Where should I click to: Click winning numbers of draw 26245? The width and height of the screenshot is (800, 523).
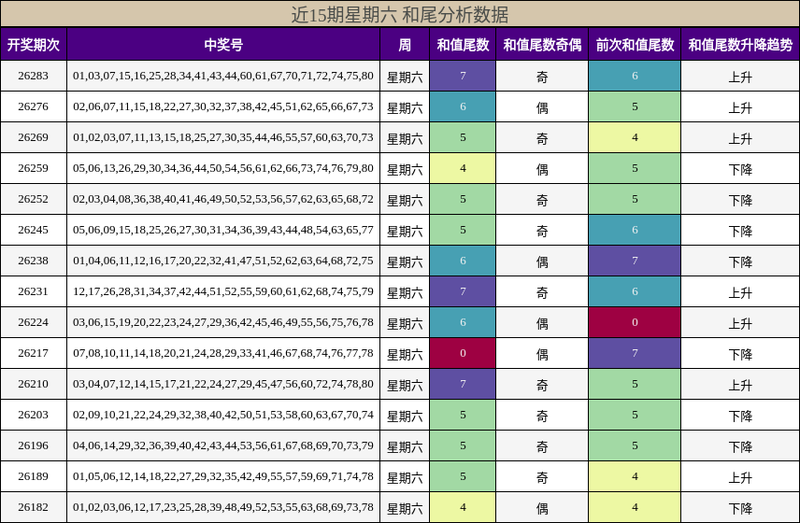[223, 230]
